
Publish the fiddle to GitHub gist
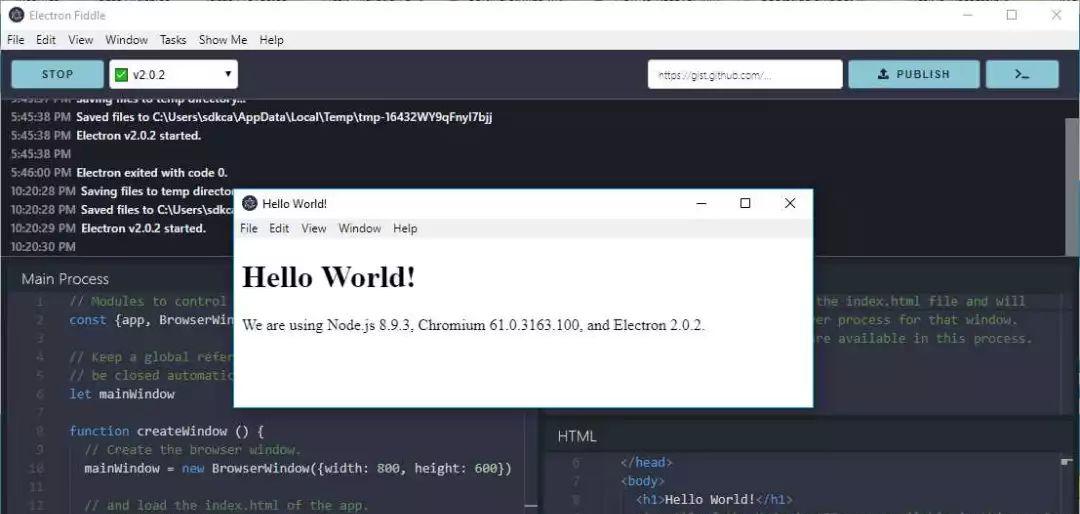point(913,74)
